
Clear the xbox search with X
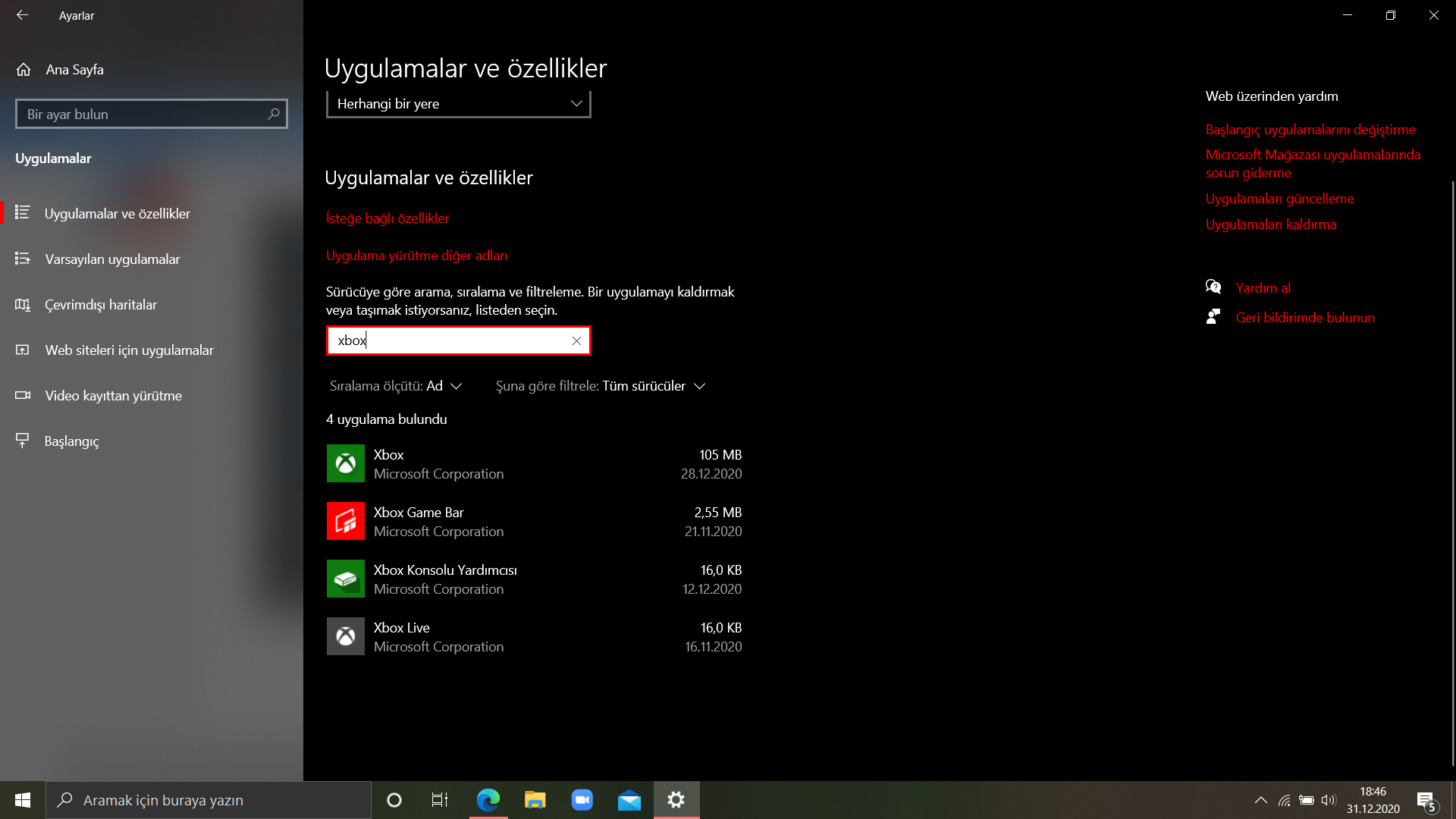pos(576,340)
